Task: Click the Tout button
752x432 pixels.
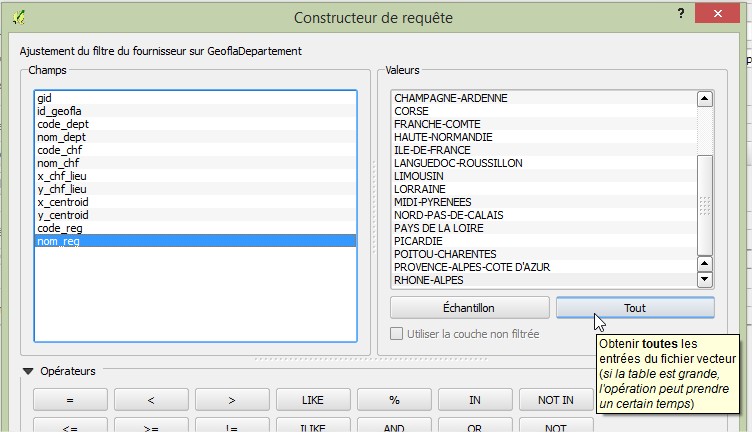Action: 634,308
